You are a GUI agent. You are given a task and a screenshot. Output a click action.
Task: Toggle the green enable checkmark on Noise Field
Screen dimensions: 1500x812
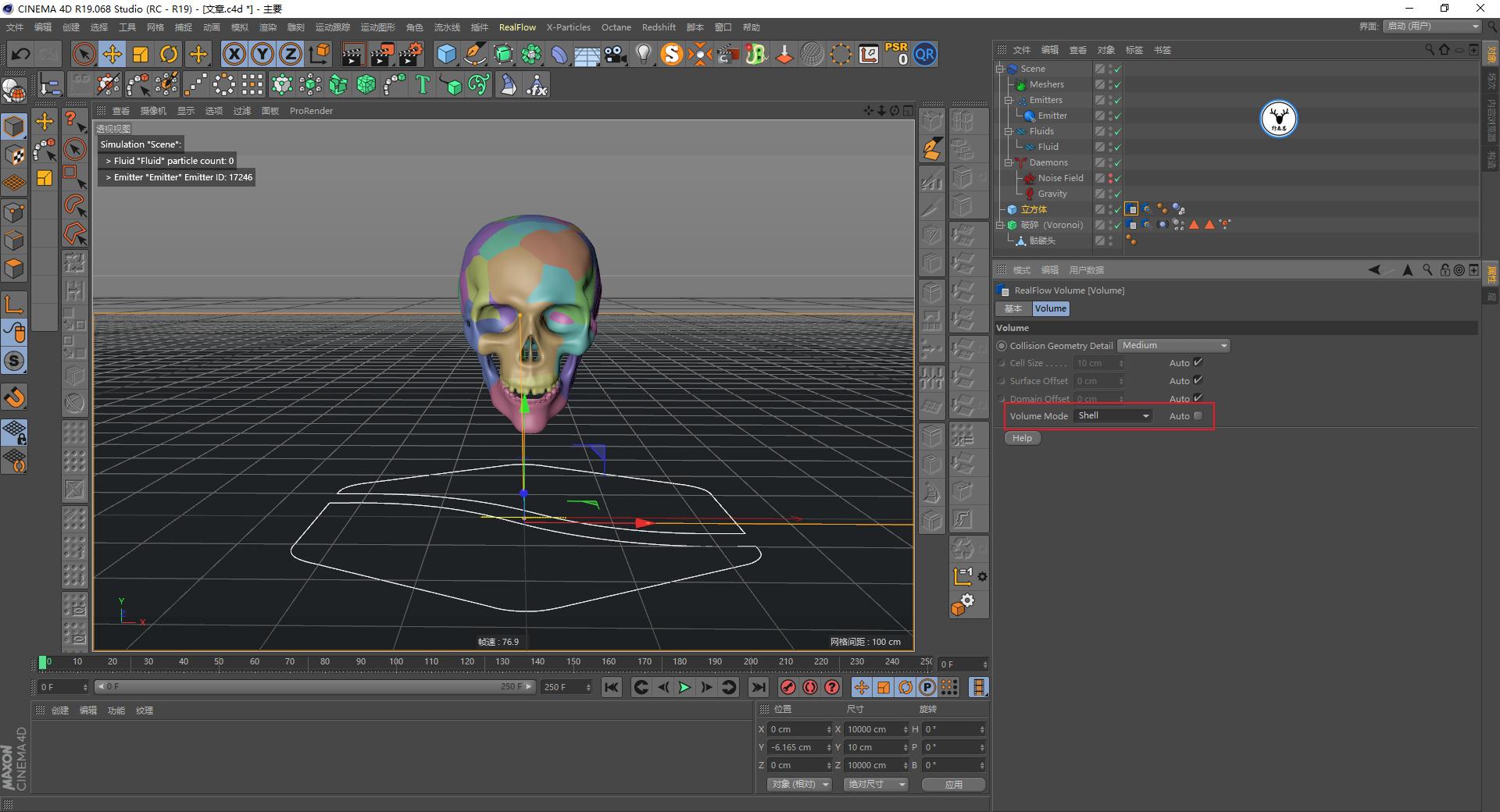[x=1118, y=179]
